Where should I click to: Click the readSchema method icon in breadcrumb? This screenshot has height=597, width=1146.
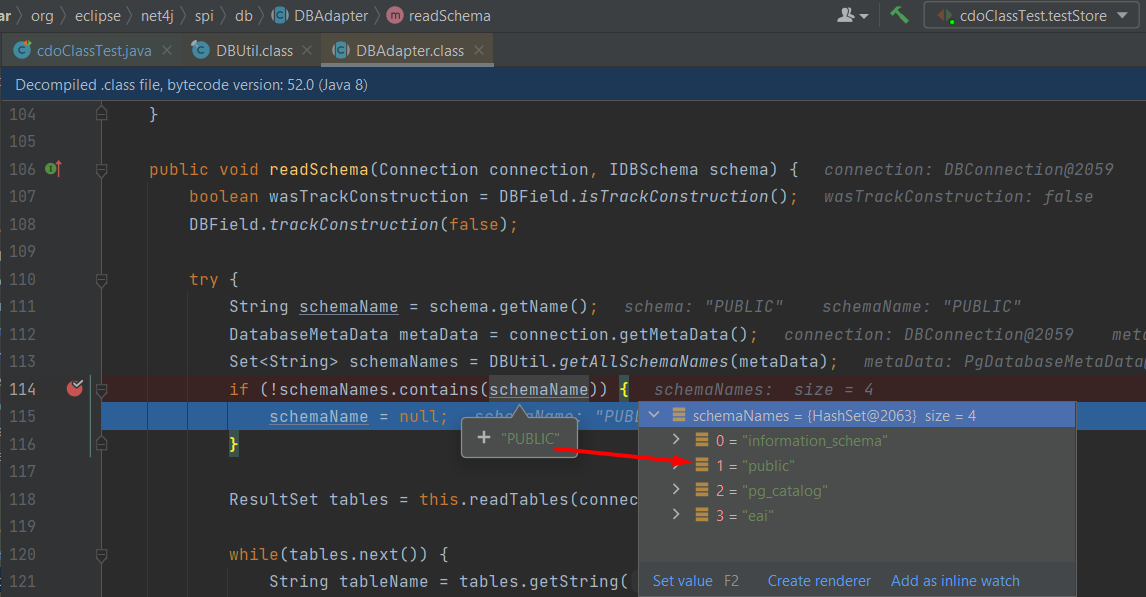395,16
